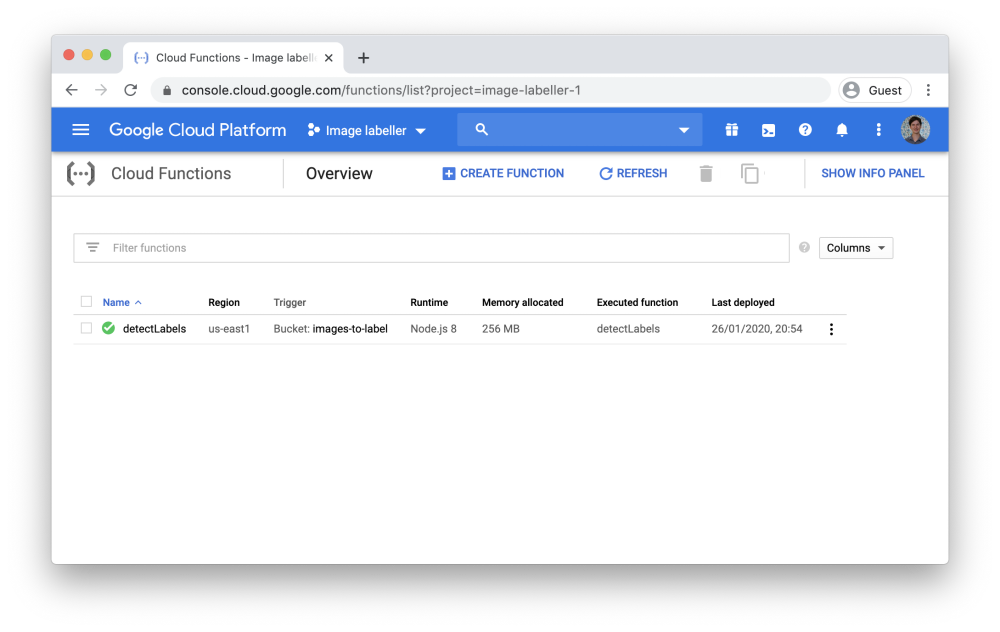Open the three-dot settings menu in header

click(x=879, y=130)
